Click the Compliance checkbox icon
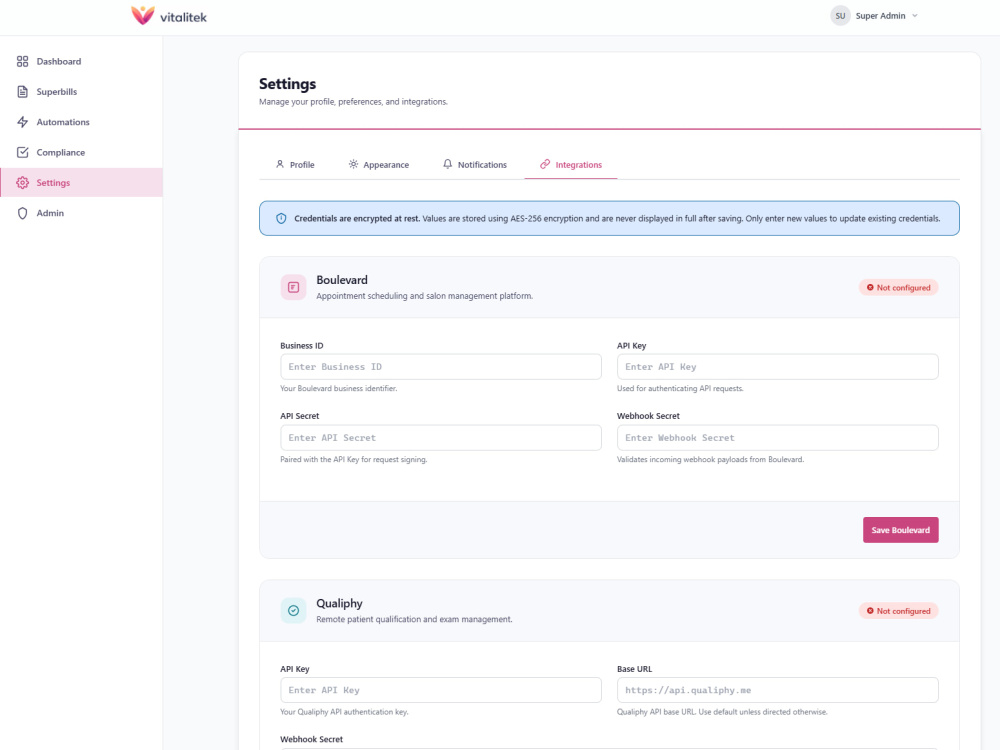The width and height of the screenshot is (1000, 750). (22, 152)
